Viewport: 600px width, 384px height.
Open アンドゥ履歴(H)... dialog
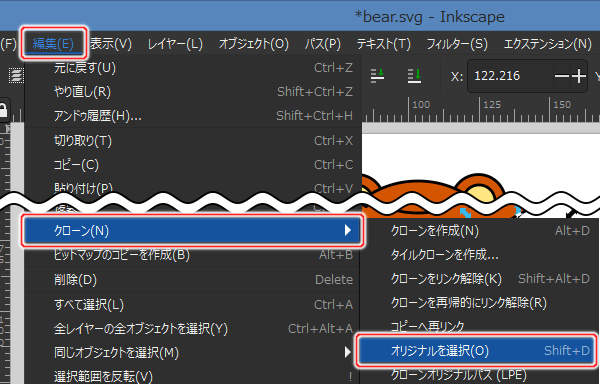(193, 116)
